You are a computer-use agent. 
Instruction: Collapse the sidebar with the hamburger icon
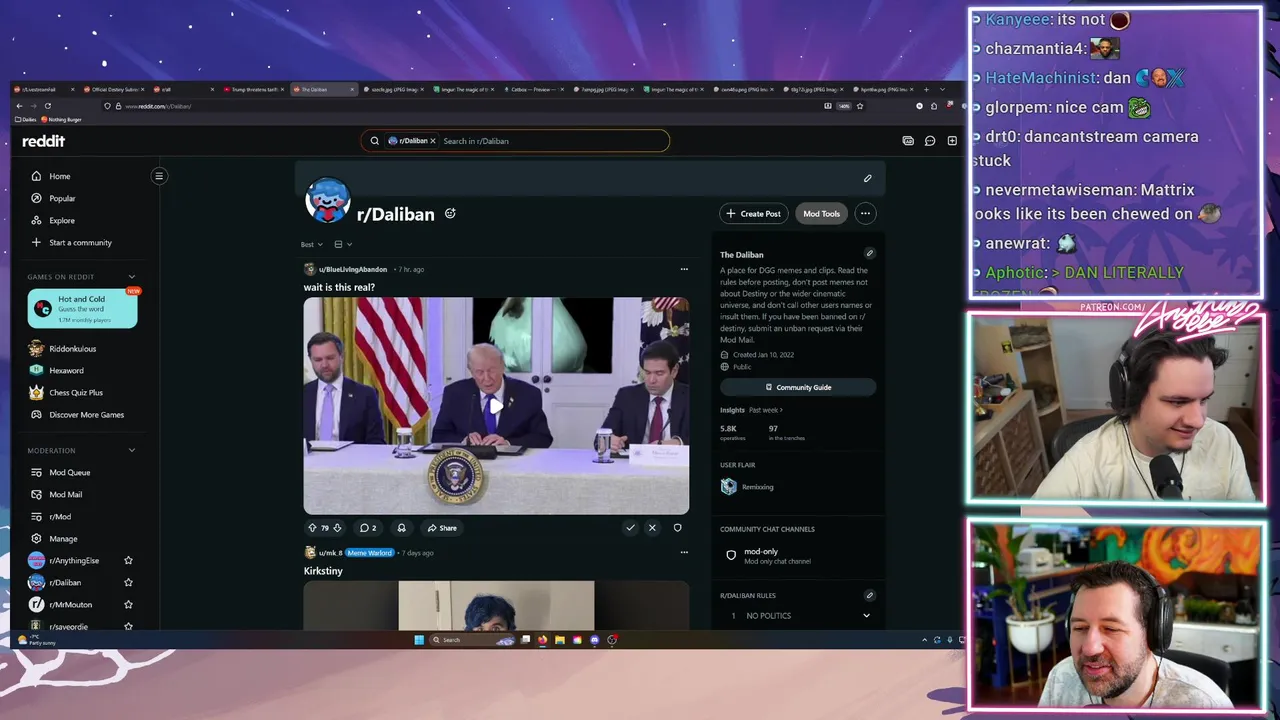tap(159, 176)
